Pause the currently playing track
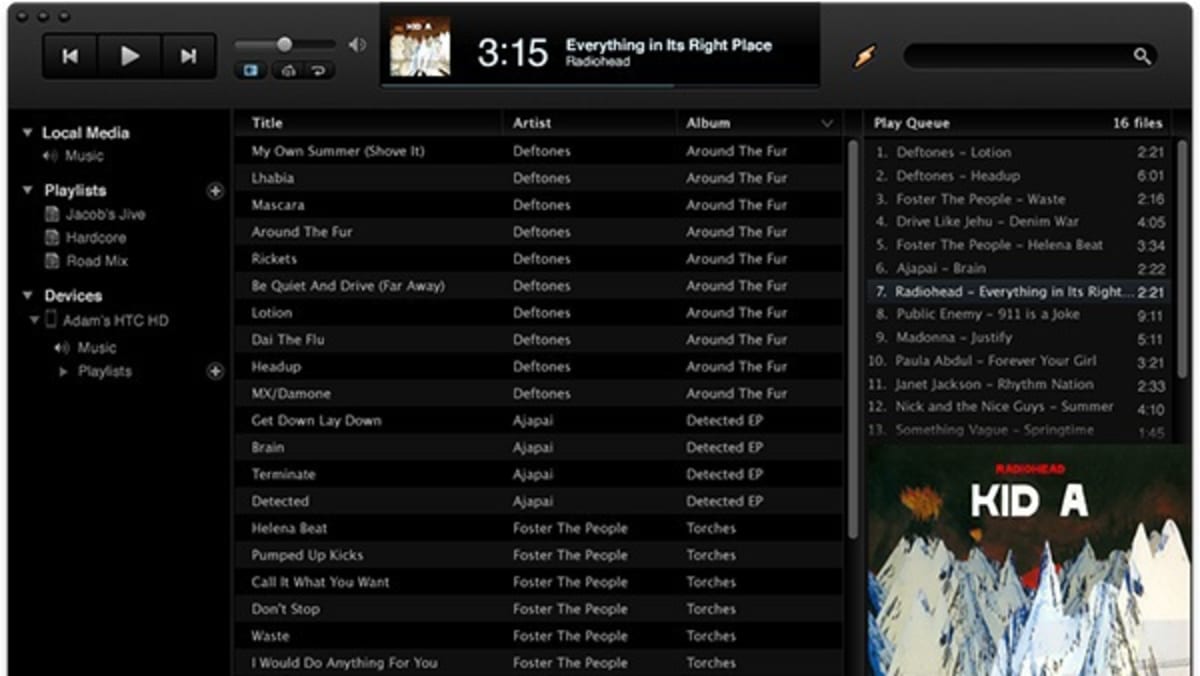Screen dimensions: 1200x676 pos(131,56)
